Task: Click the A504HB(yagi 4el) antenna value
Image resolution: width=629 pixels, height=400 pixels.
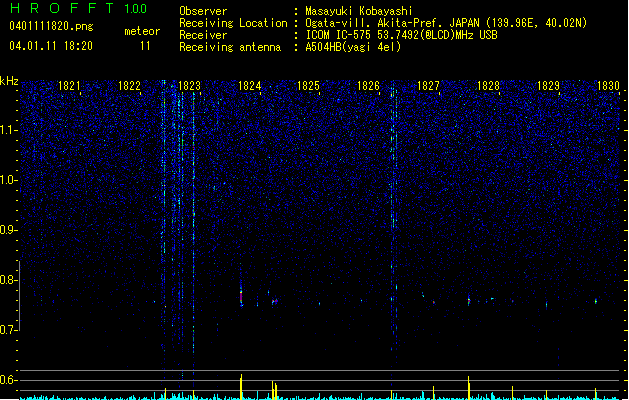Action: point(353,47)
